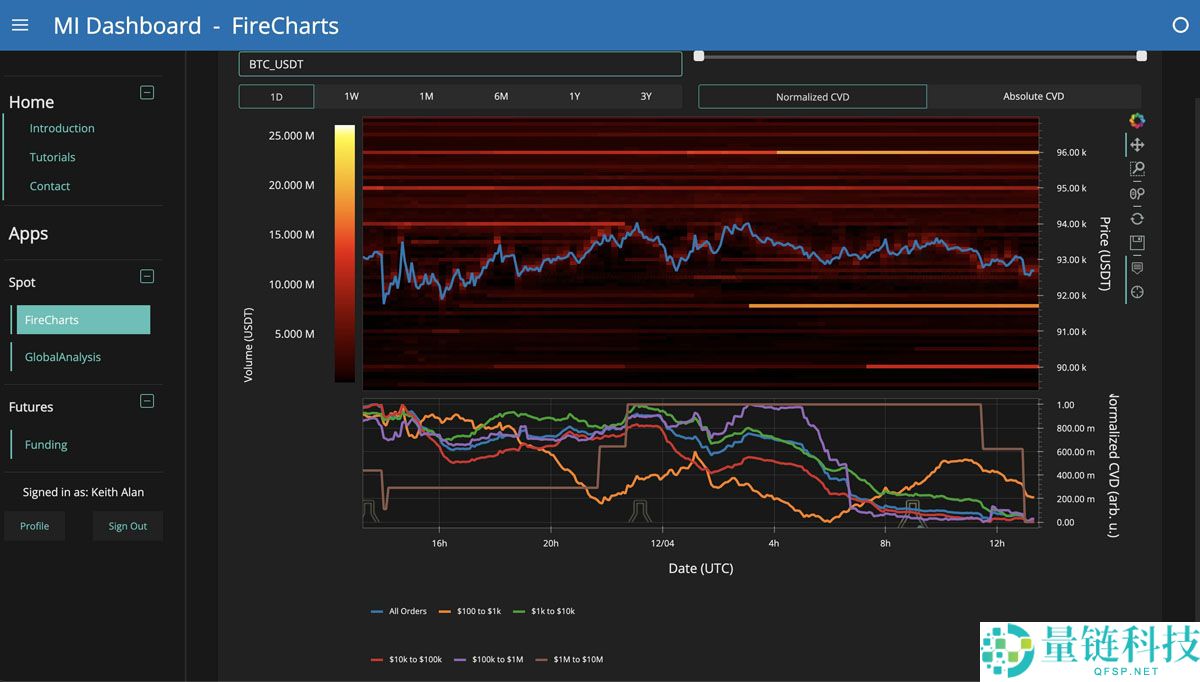This screenshot has height=682, width=1200.
Task: Click the Plotly logo above the modebar
Action: coord(1136,120)
